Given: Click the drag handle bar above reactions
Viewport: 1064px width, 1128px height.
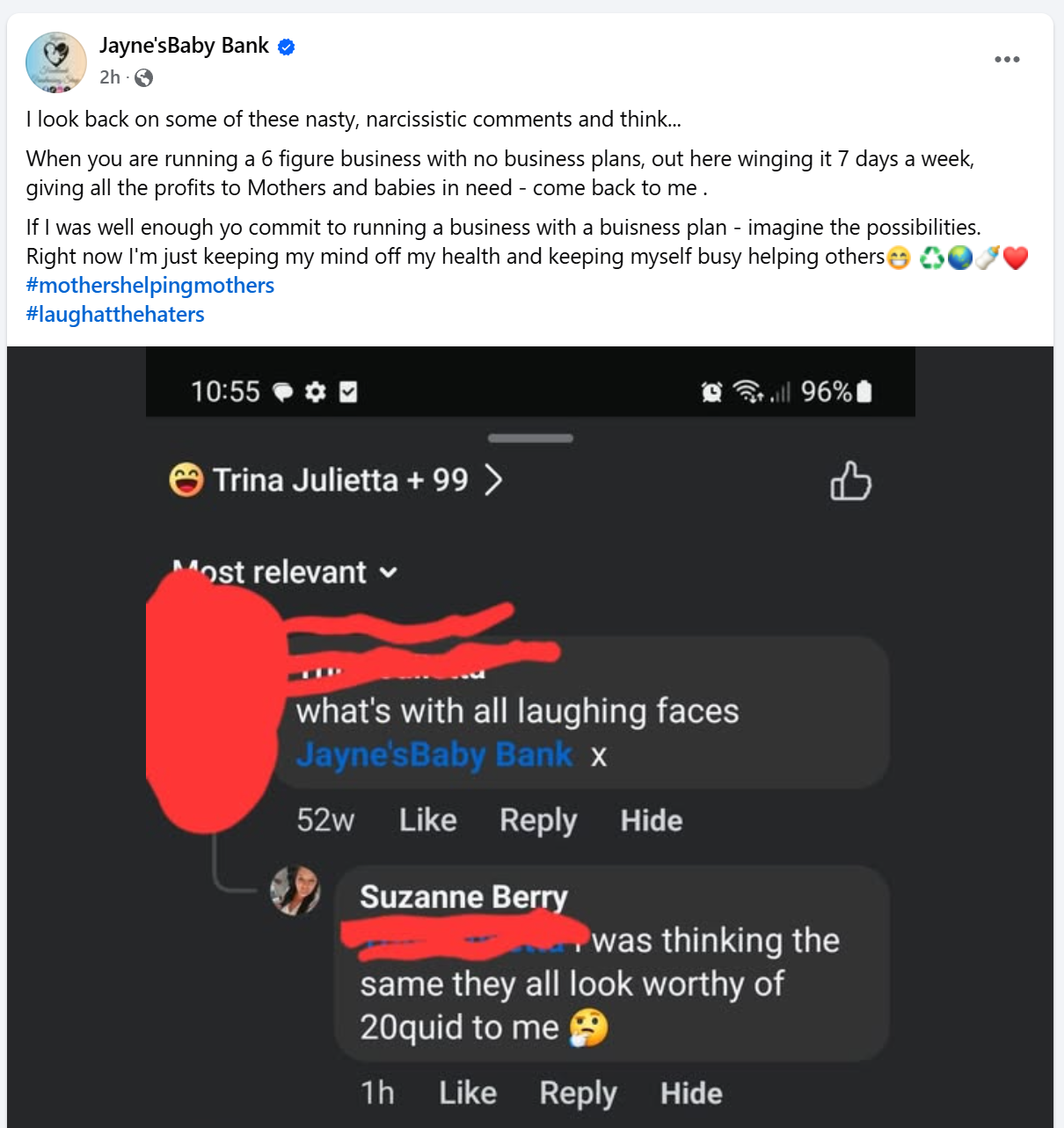Looking at the screenshot, I should [530, 438].
